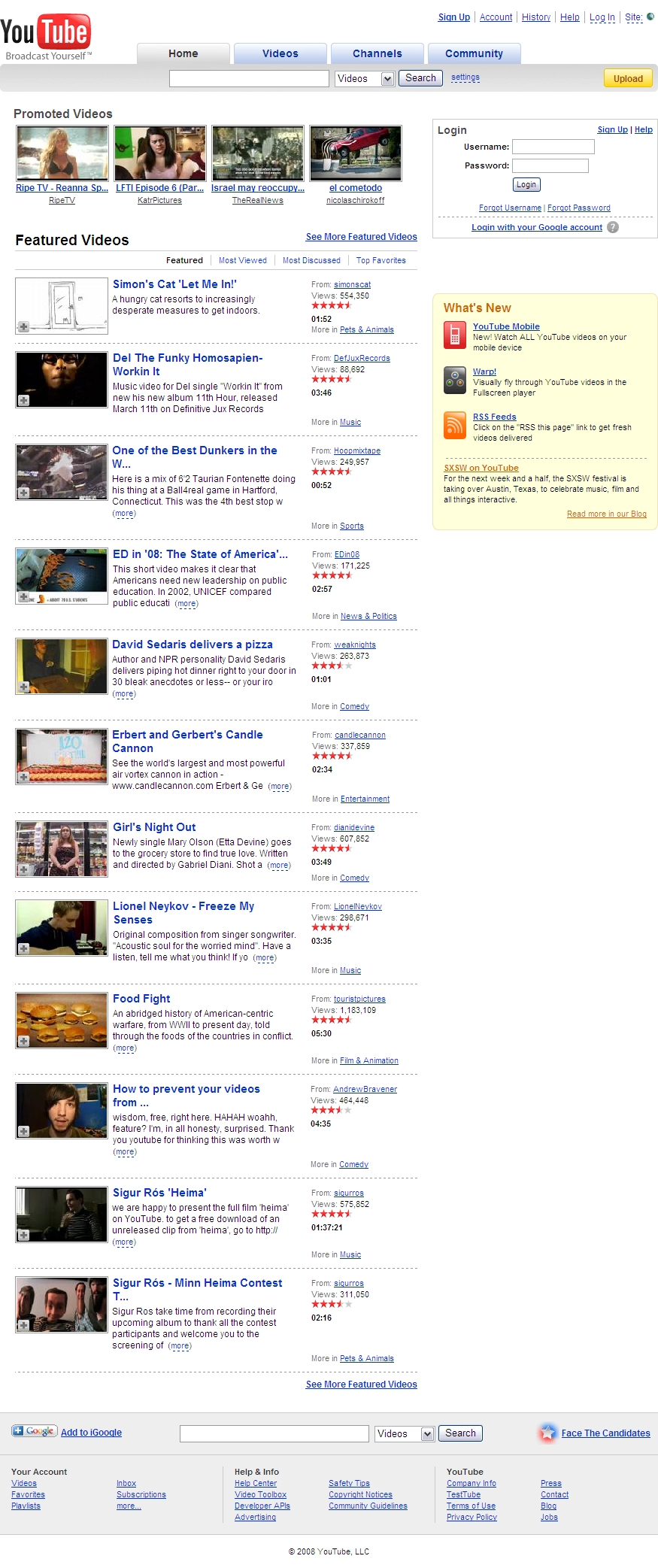Click the Warp! player icon
658x1568 pixels.
click(454, 381)
